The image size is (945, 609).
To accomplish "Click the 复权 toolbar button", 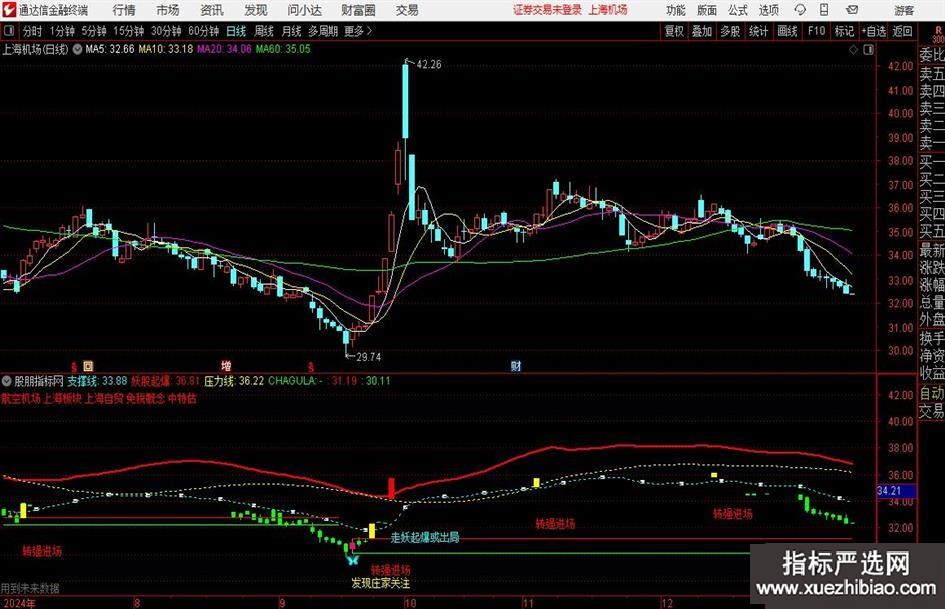I will [x=674, y=31].
